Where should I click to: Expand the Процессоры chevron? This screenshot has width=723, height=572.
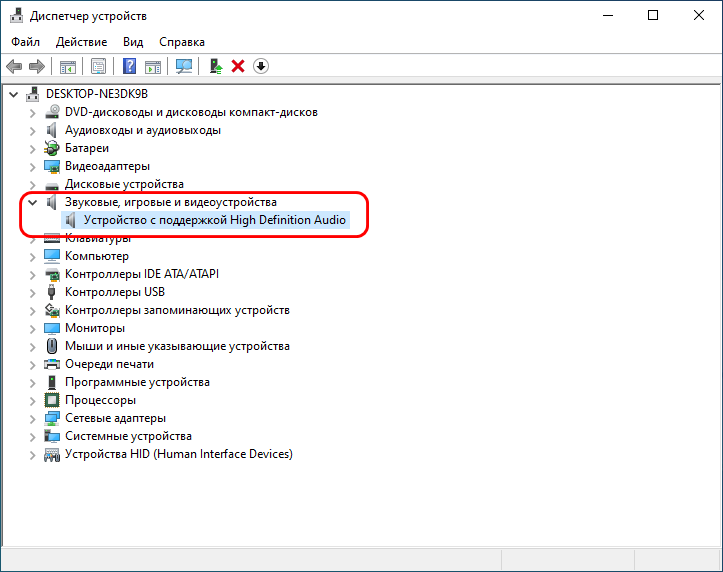coord(32,401)
